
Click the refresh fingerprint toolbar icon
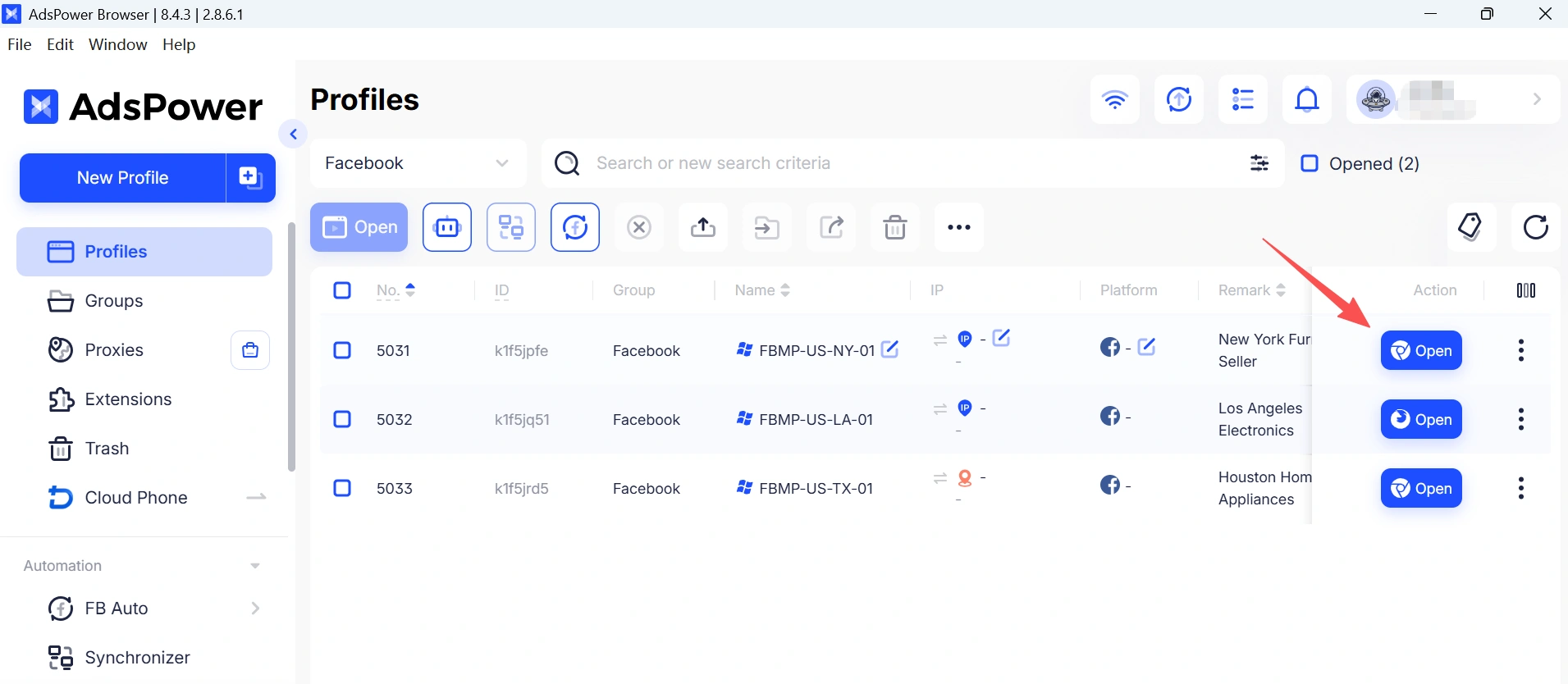coord(575,227)
